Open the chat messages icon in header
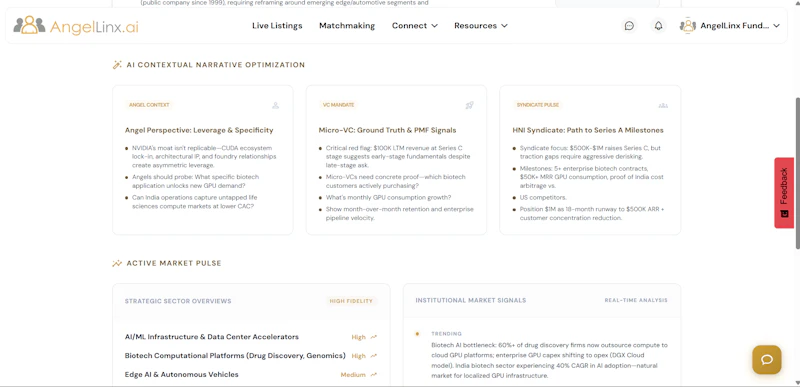 point(630,25)
